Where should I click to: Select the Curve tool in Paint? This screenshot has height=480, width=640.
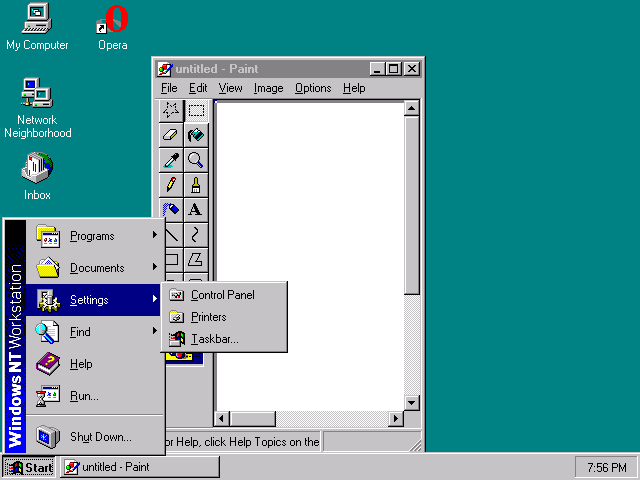click(x=196, y=235)
